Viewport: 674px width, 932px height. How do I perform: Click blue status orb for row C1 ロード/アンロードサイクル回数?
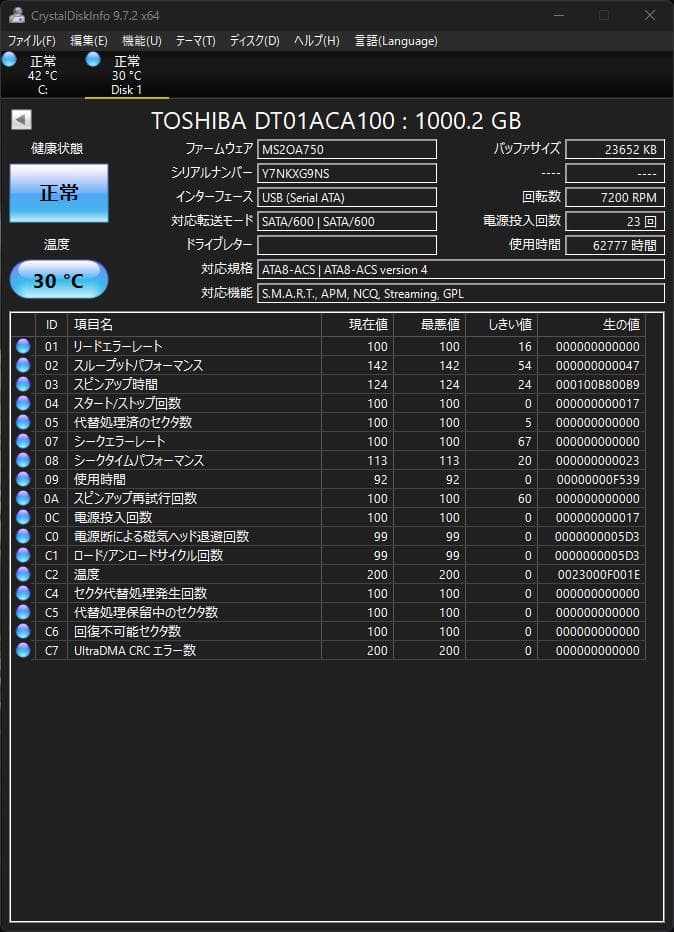pyautogui.click(x=23, y=555)
